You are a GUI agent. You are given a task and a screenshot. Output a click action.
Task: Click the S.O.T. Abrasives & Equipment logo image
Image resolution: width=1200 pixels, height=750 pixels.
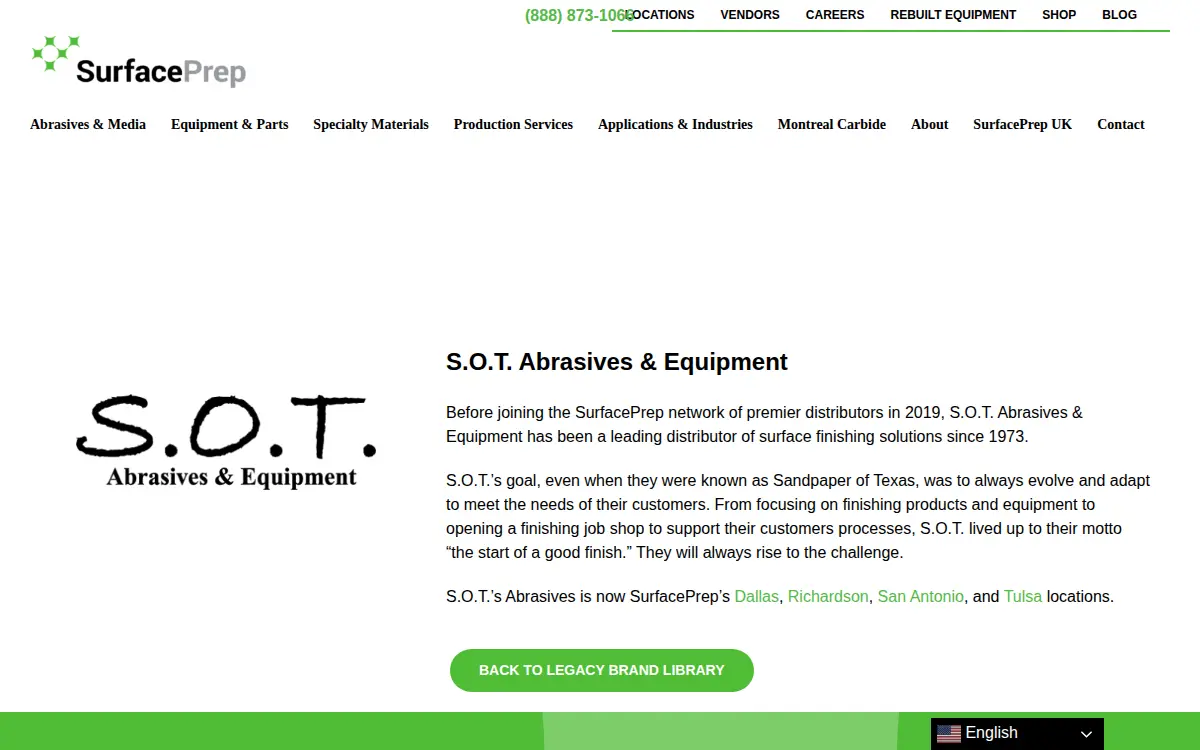point(227,442)
